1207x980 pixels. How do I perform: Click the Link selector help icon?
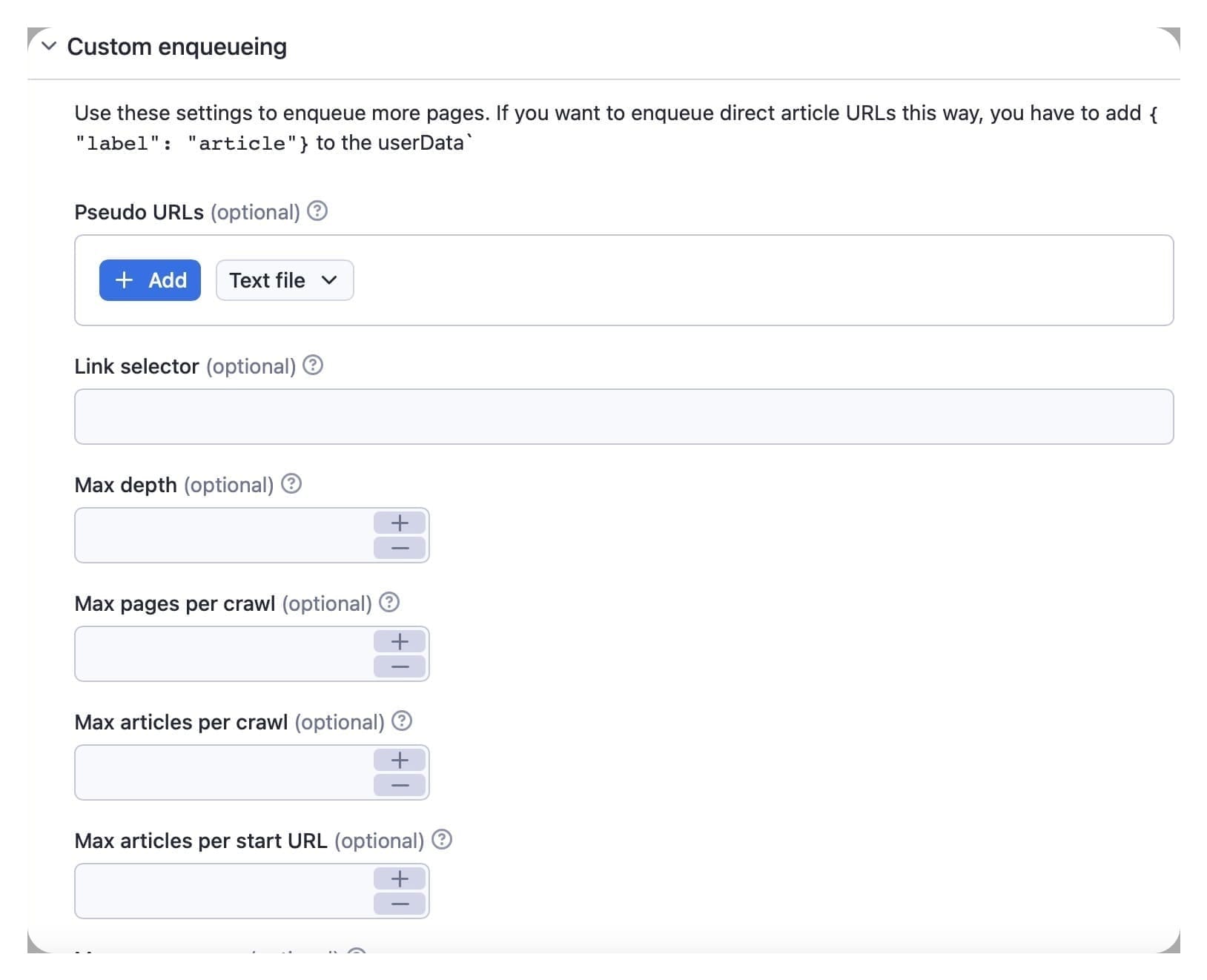314,365
